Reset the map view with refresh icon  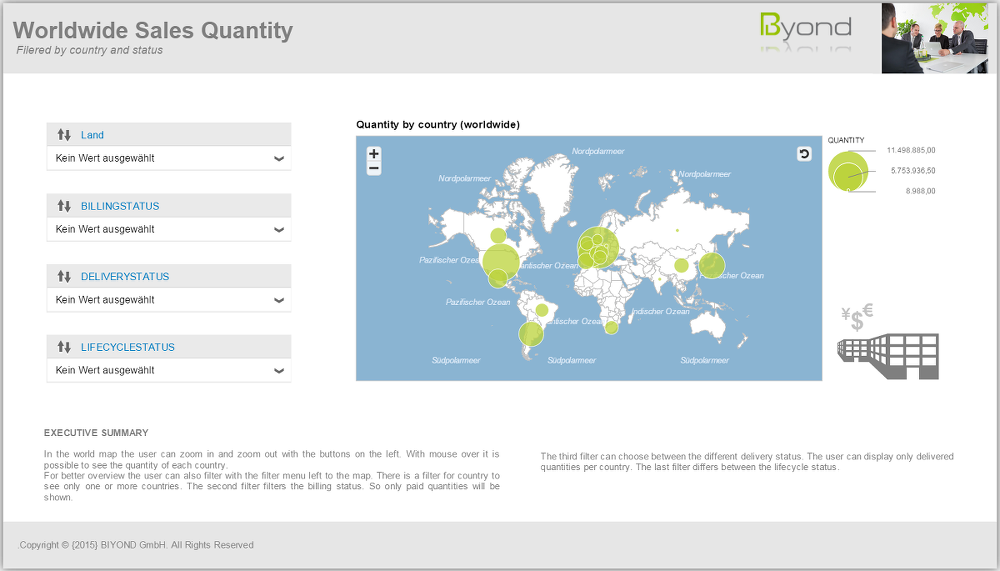point(804,154)
